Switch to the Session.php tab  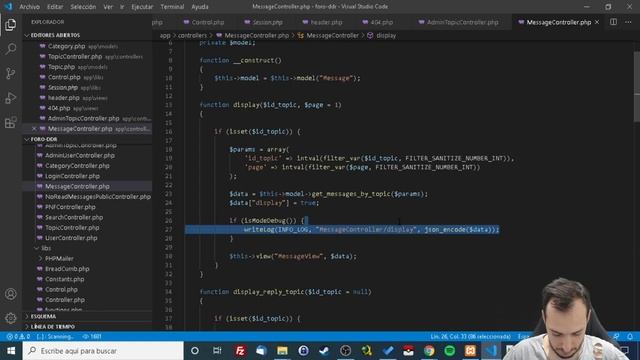pos(264,22)
